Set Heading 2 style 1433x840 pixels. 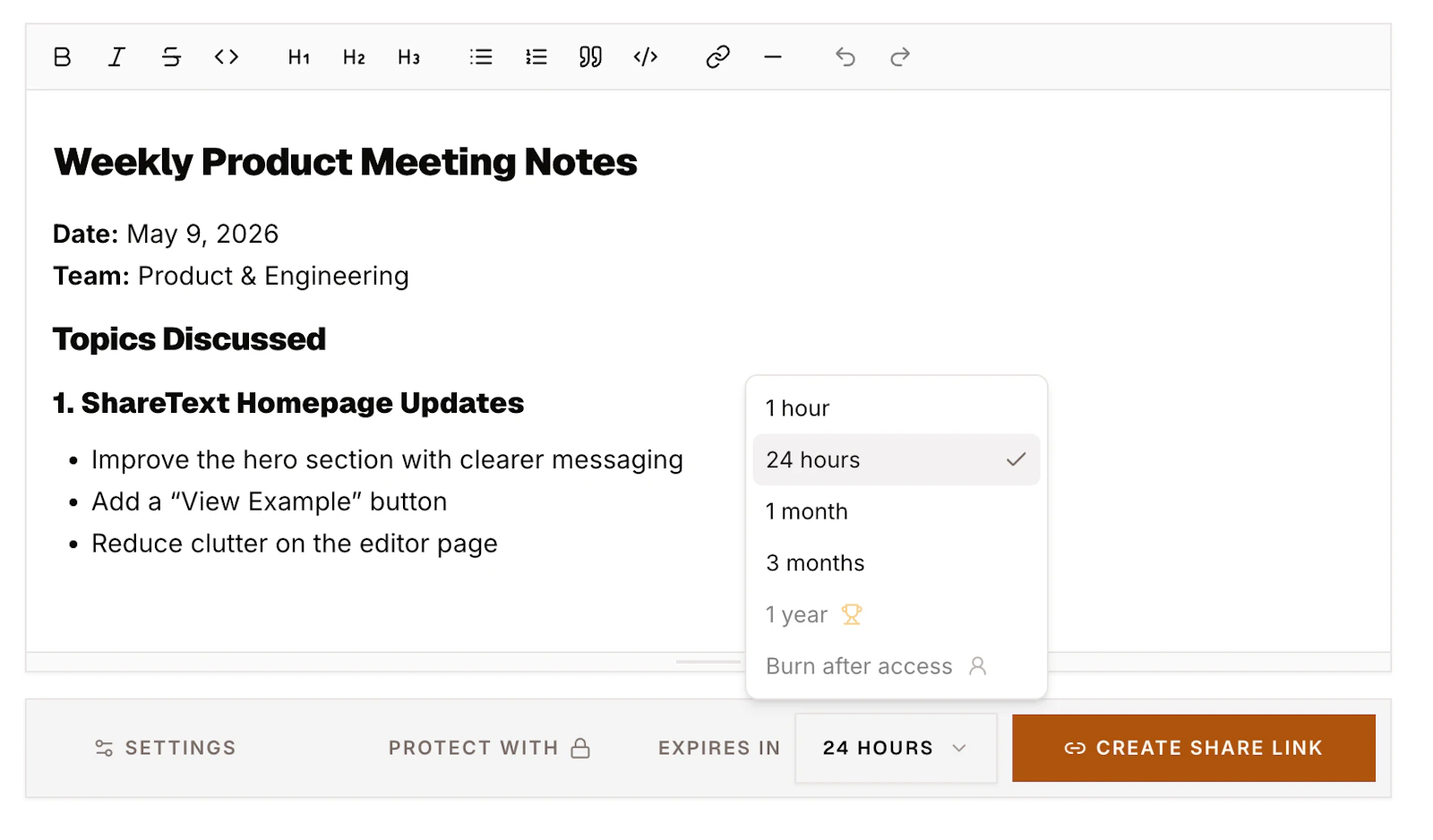(x=354, y=57)
